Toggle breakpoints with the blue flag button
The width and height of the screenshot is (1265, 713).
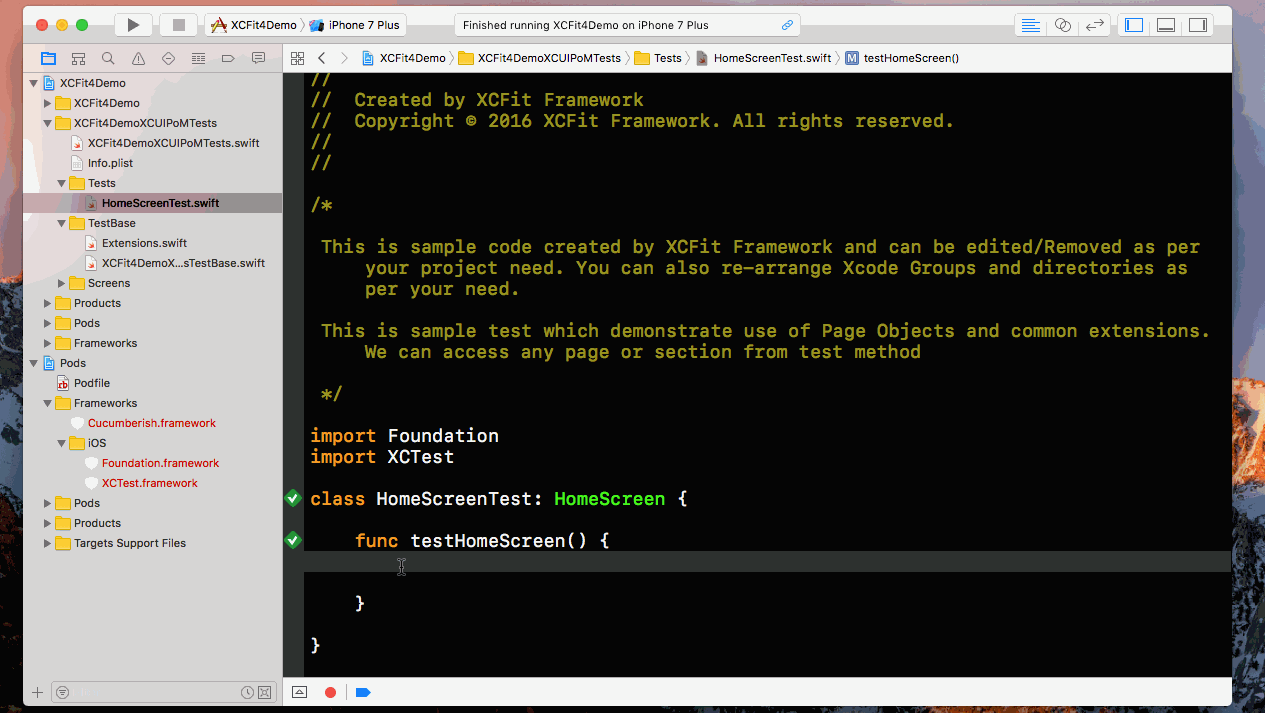[363, 692]
